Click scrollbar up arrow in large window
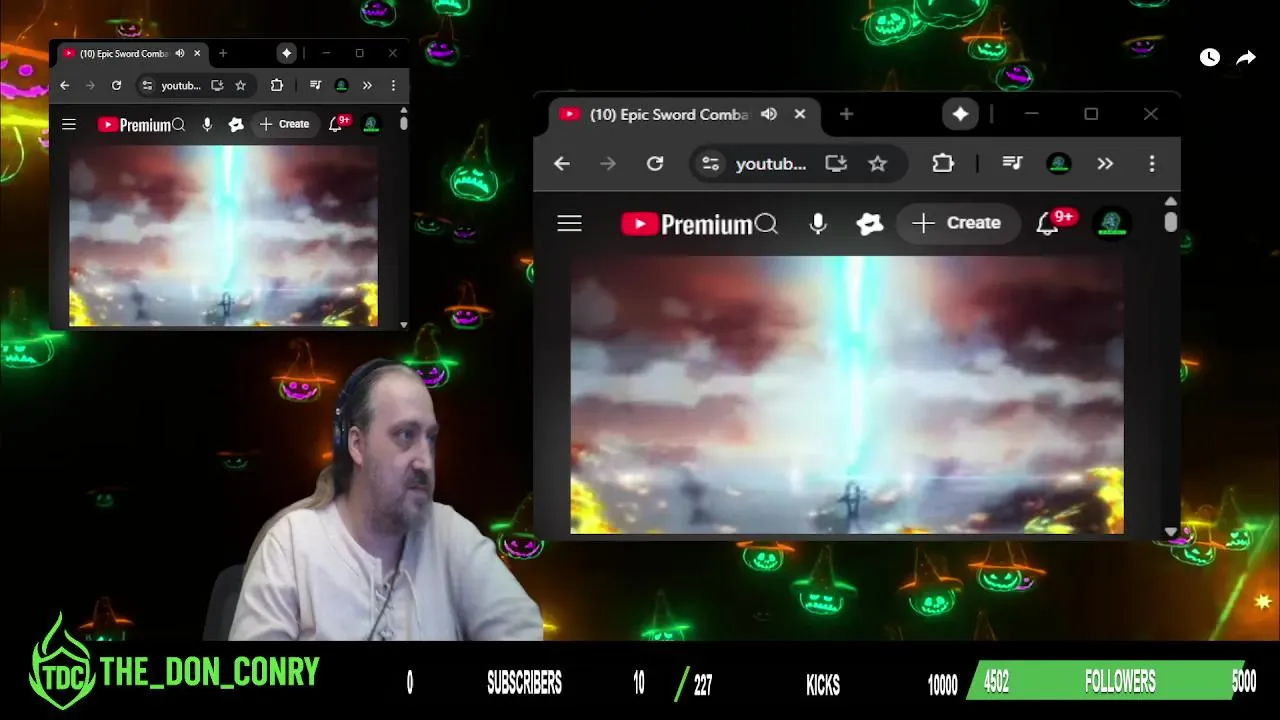 tap(1171, 201)
